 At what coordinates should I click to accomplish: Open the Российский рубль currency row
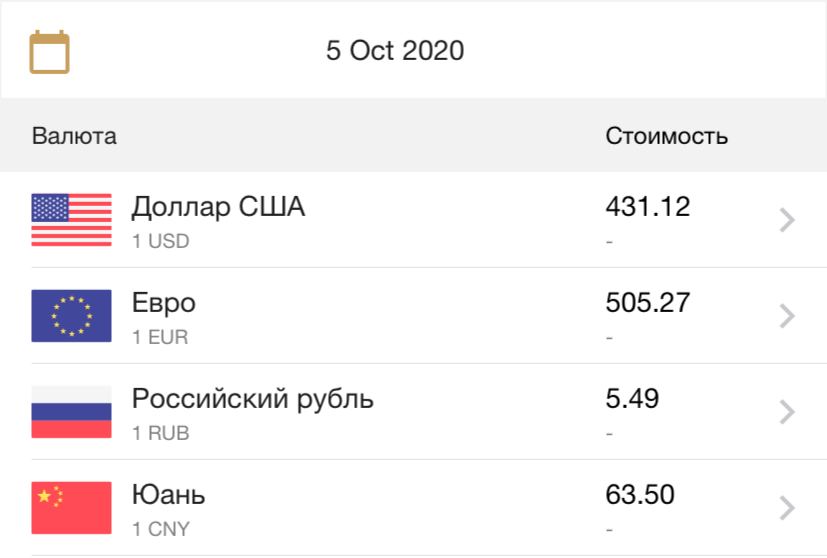[x=414, y=412]
